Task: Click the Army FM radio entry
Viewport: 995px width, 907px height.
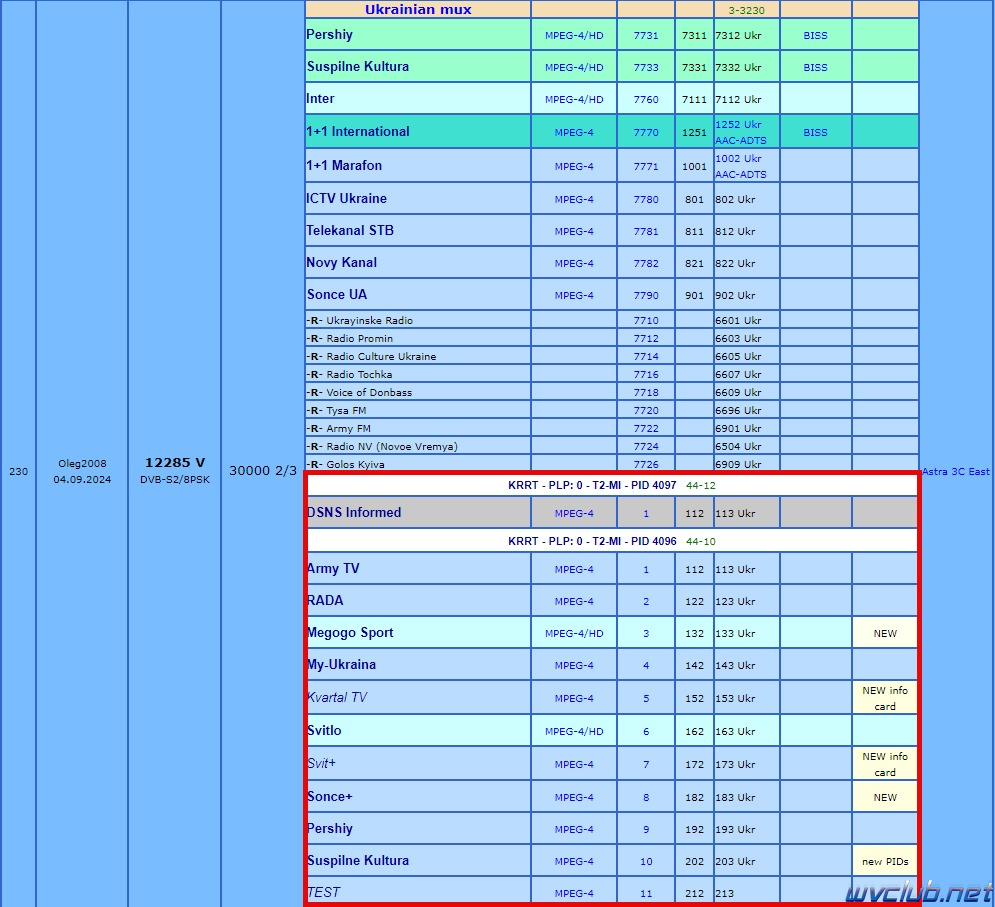Action: click(x=339, y=428)
